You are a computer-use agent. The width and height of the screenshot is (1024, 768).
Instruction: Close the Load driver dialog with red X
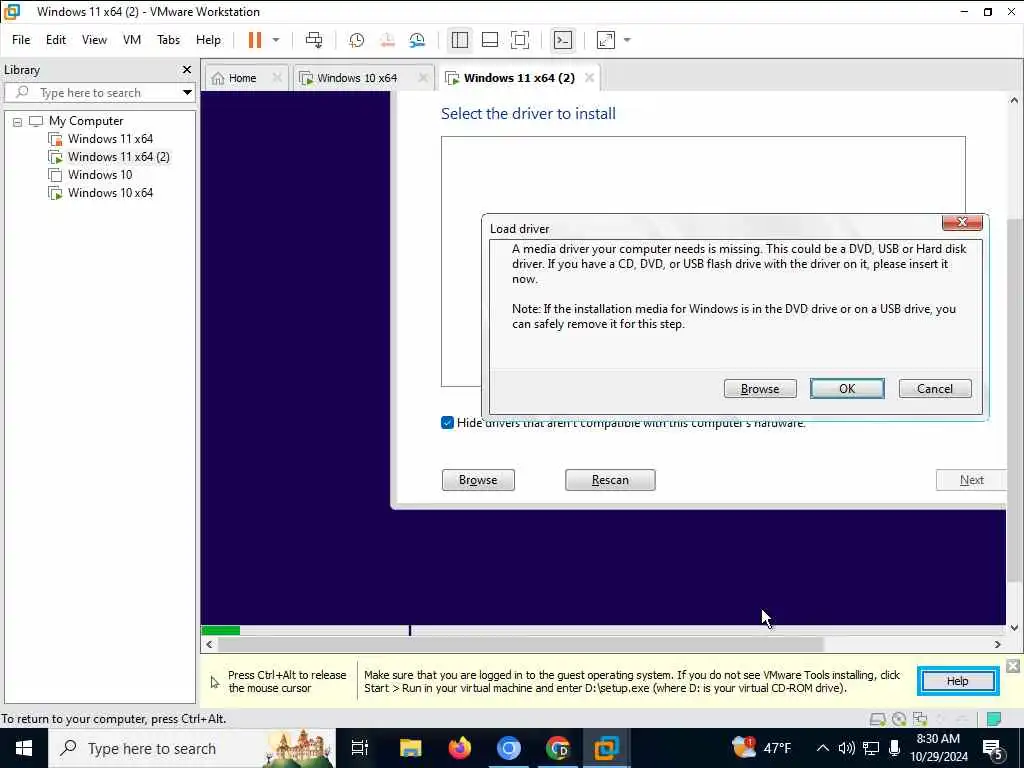click(x=962, y=223)
